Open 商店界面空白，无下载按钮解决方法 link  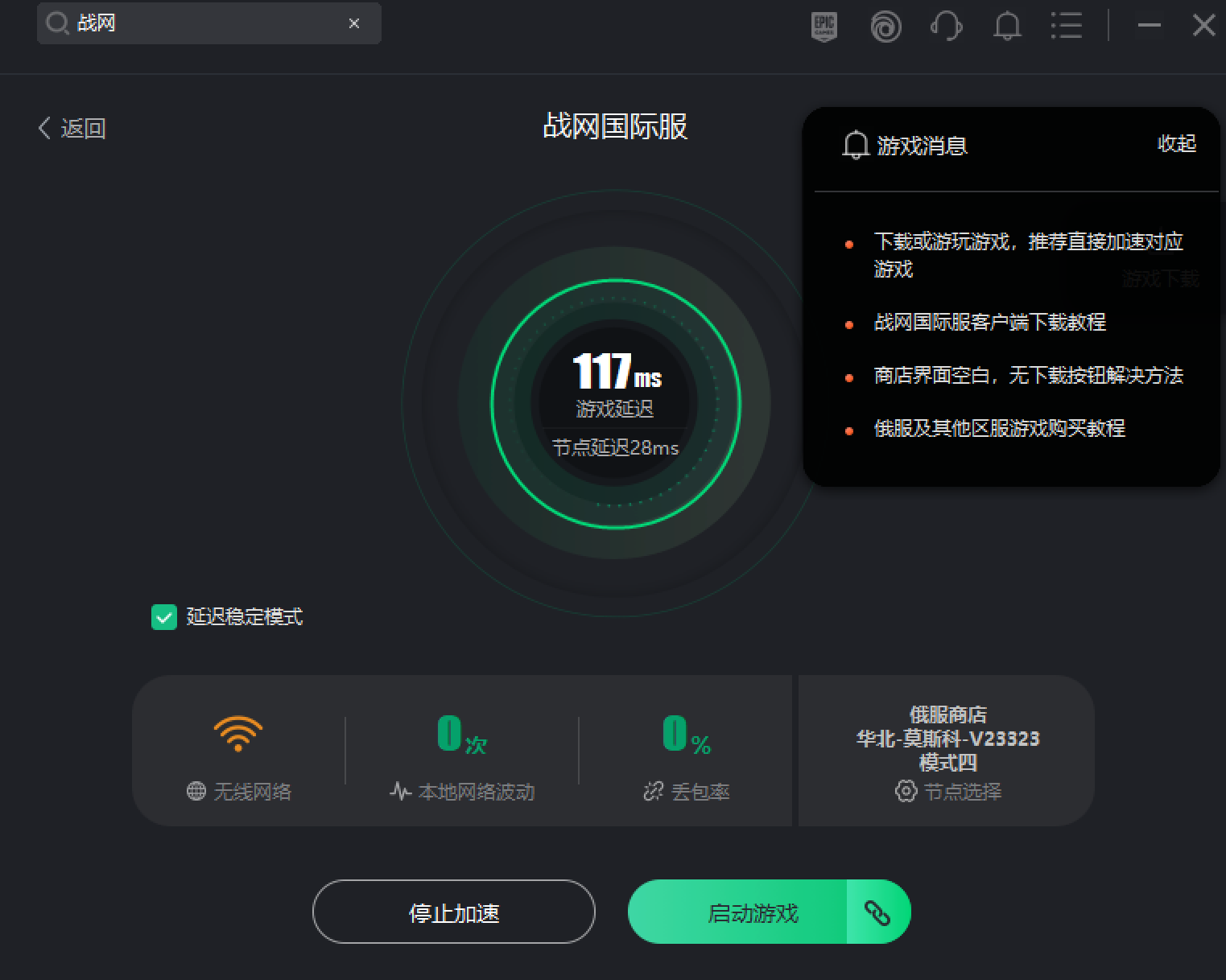point(1029,376)
